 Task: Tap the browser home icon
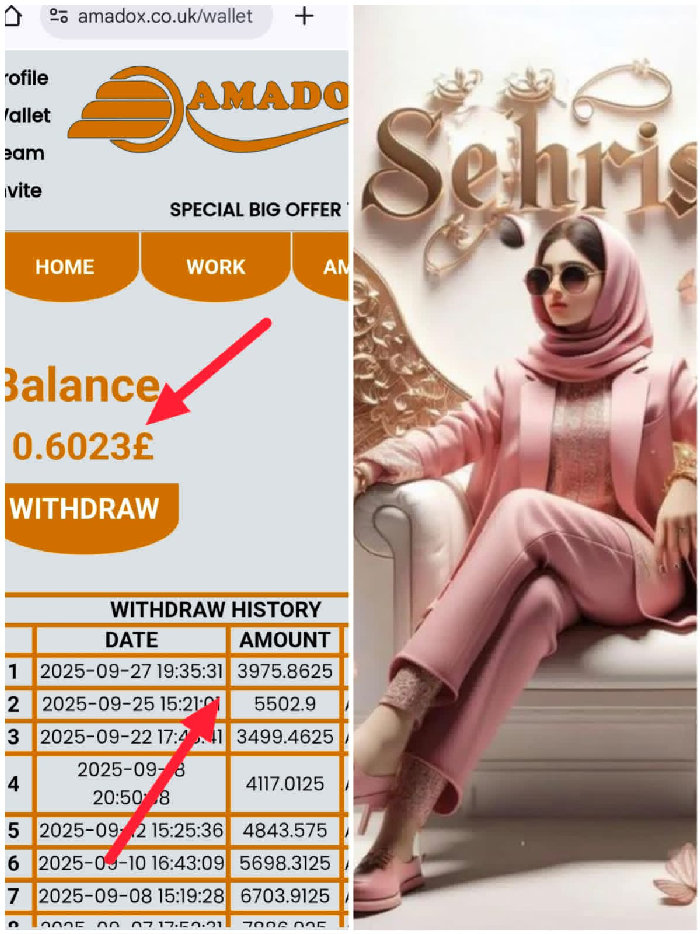coord(13,16)
